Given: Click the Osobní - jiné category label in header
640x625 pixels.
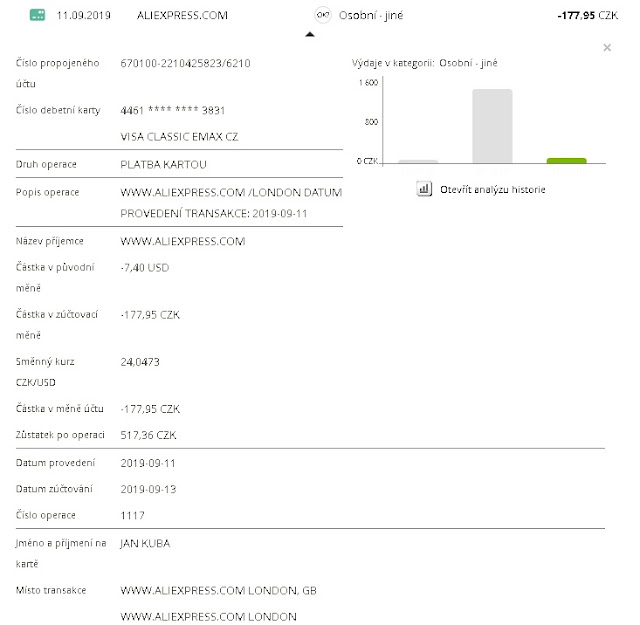Looking at the screenshot, I should pos(371,16).
